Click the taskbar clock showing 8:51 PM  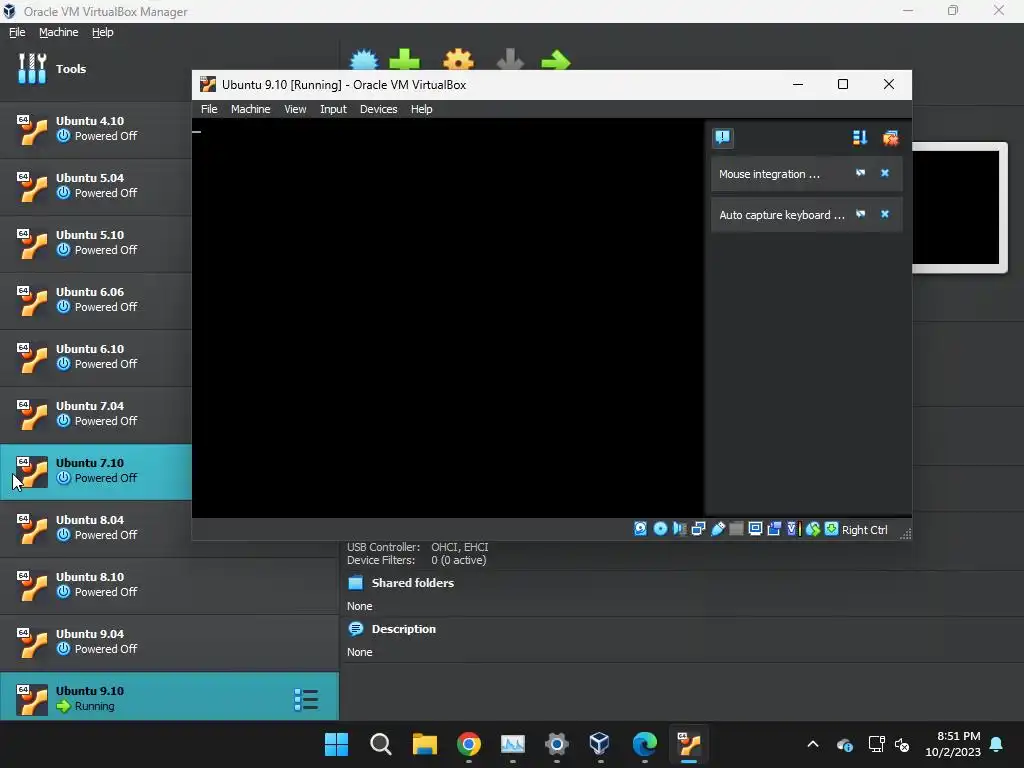point(952,744)
